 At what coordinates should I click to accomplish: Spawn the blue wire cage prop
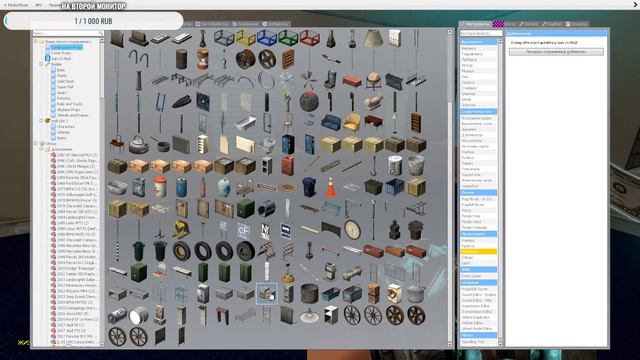[x=267, y=38]
